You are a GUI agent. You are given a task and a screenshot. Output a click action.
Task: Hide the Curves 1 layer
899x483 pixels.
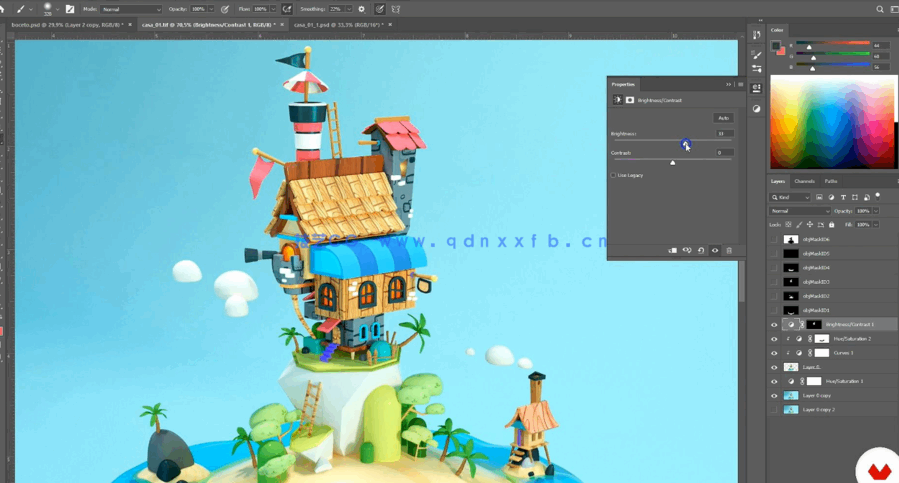click(x=774, y=353)
